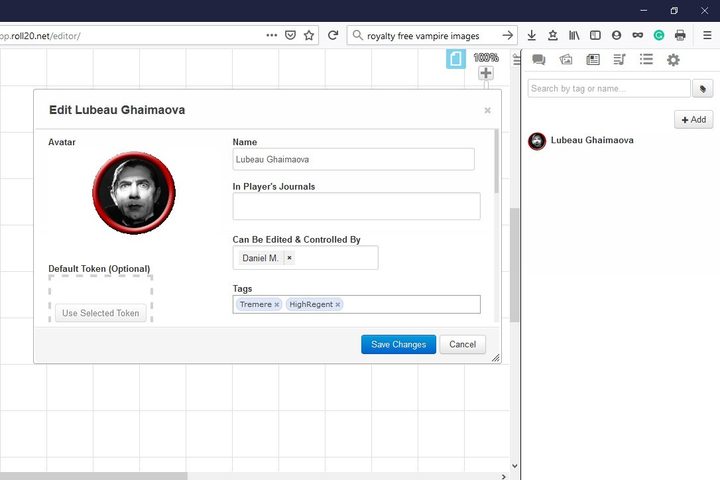Click Use Selected Token button
Viewport: 720px width, 480px height.
point(101,313)
